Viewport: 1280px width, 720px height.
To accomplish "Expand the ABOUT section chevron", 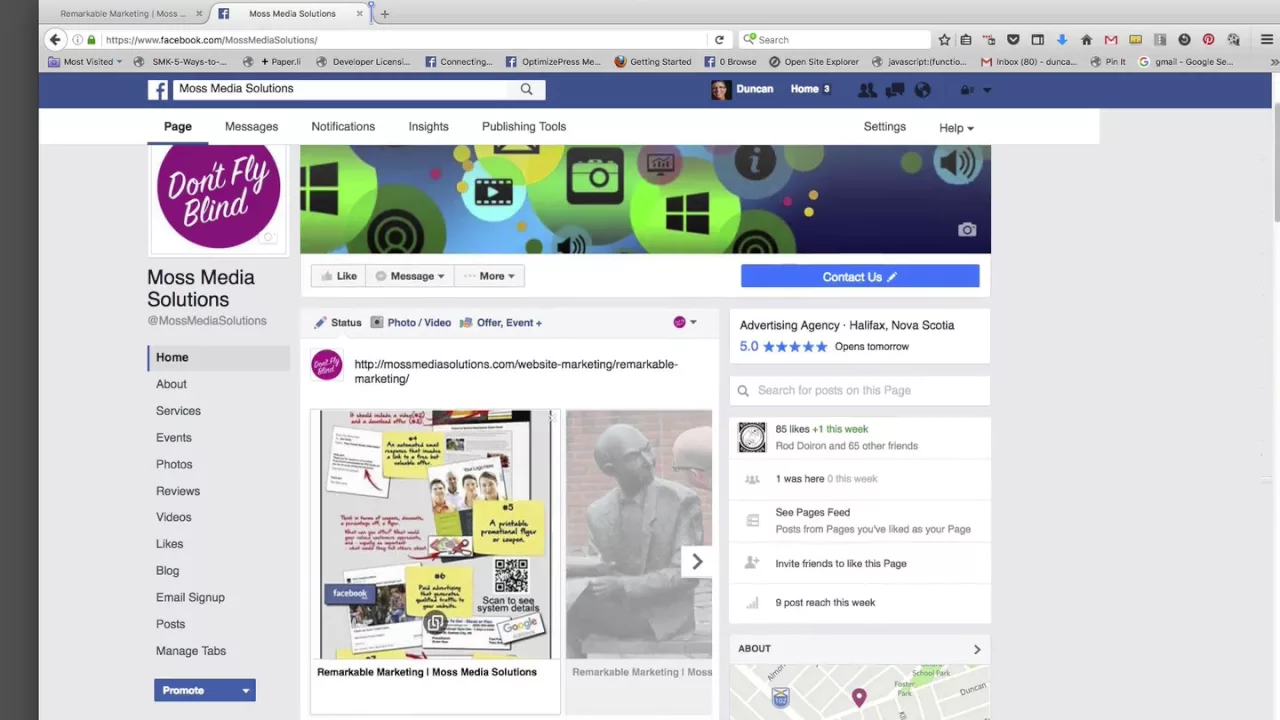I will pyautogui.click(x=977, y=649).
